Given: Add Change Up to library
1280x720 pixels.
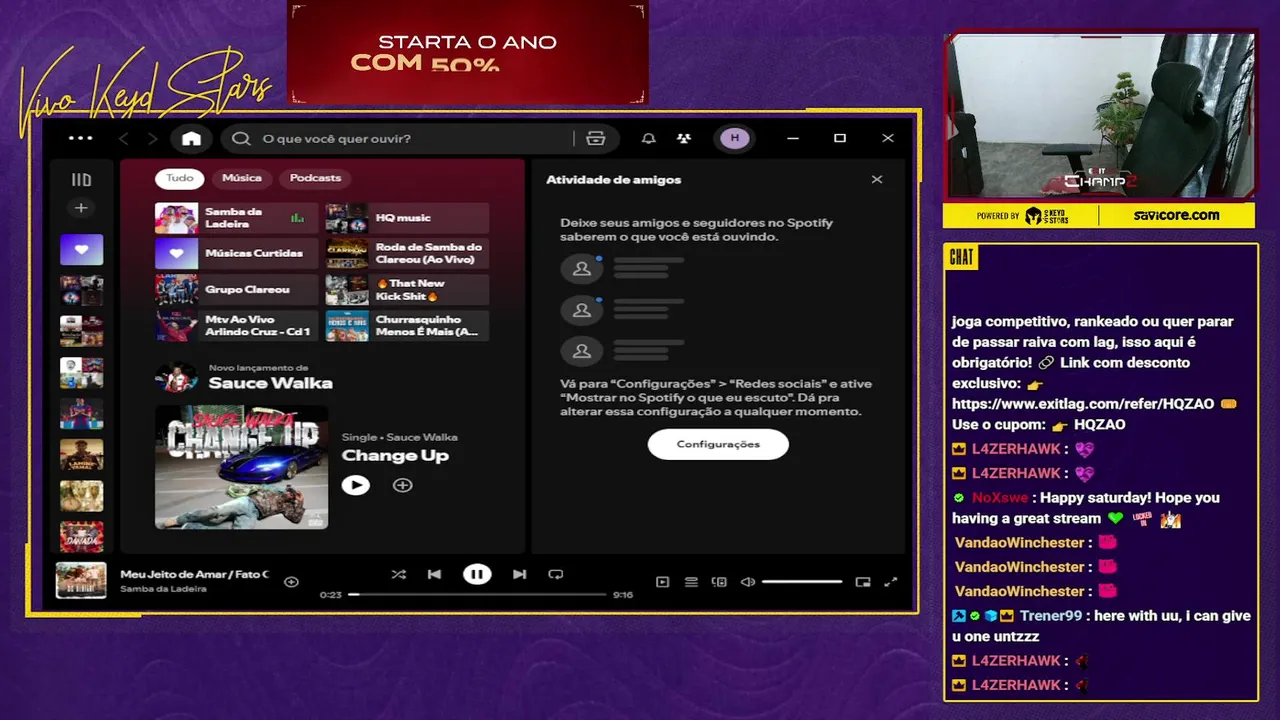Looking at the screenshot, I should tap(402, 485).
